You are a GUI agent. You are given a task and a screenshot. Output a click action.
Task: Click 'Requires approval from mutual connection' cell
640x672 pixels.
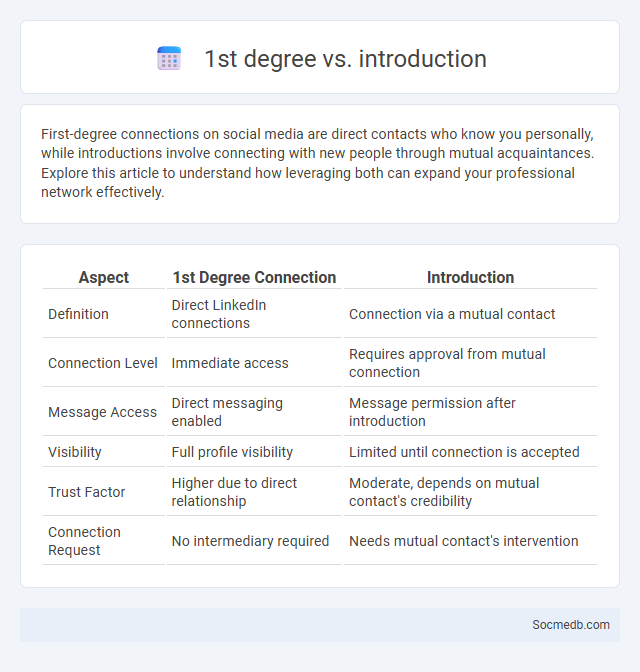pos(470,363)
